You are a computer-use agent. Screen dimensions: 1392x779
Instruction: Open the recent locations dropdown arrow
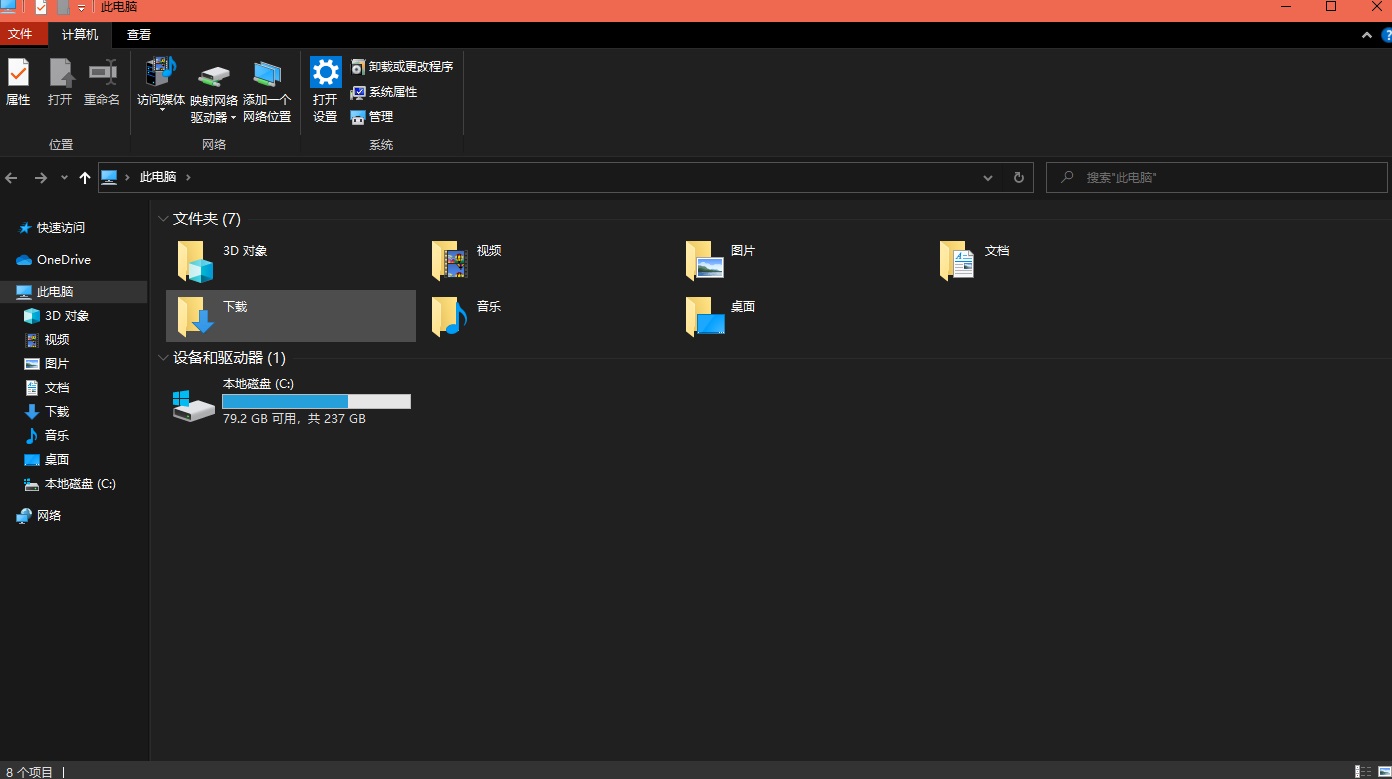click(x=65, y=178)
